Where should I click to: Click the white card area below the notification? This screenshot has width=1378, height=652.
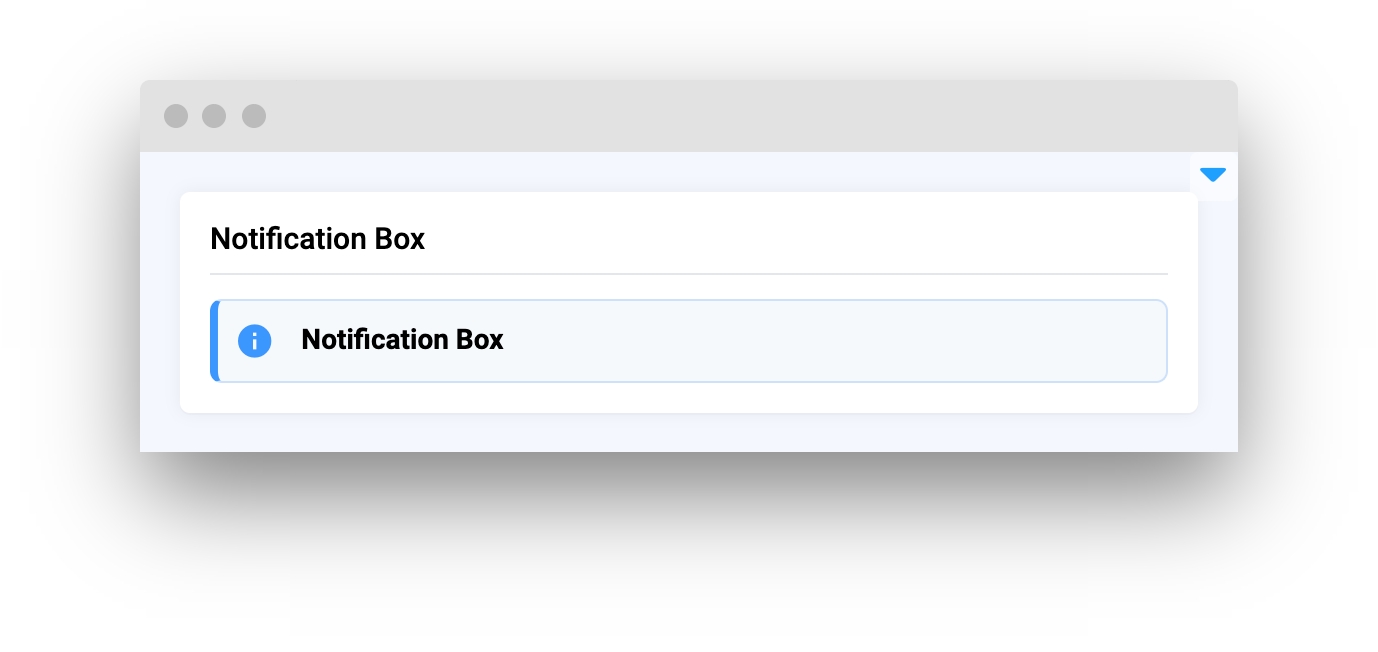(689, 398)
